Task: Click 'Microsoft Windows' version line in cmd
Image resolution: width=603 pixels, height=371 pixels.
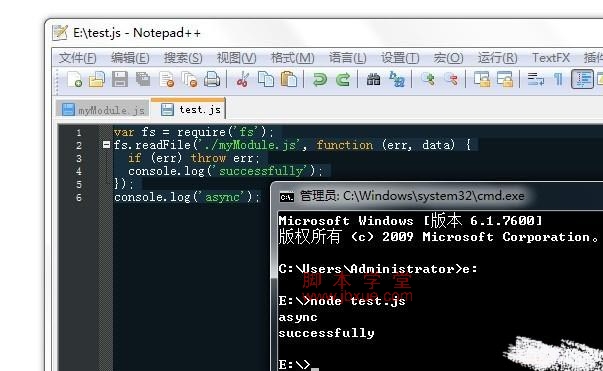Action: (410, 221)
